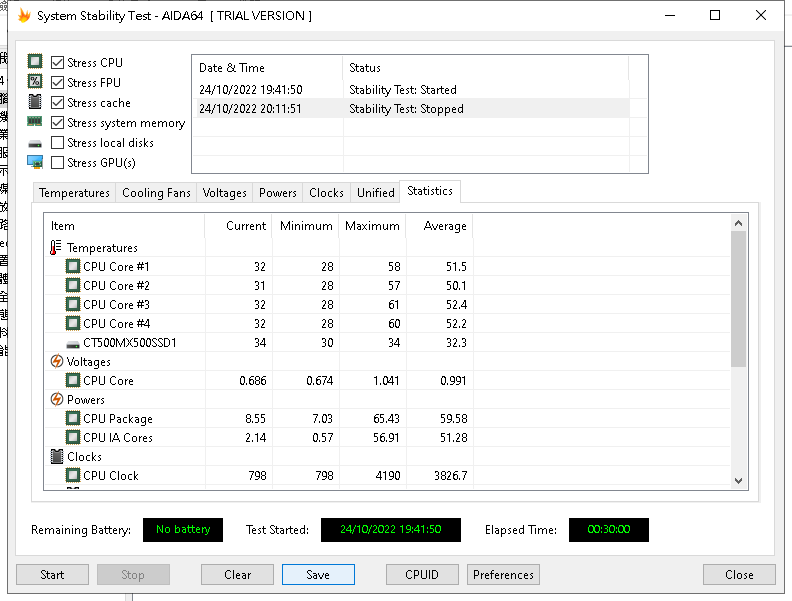Click the Minimum column header
Viewport: 792px width, 601px height.
click(x=306, y=226)
